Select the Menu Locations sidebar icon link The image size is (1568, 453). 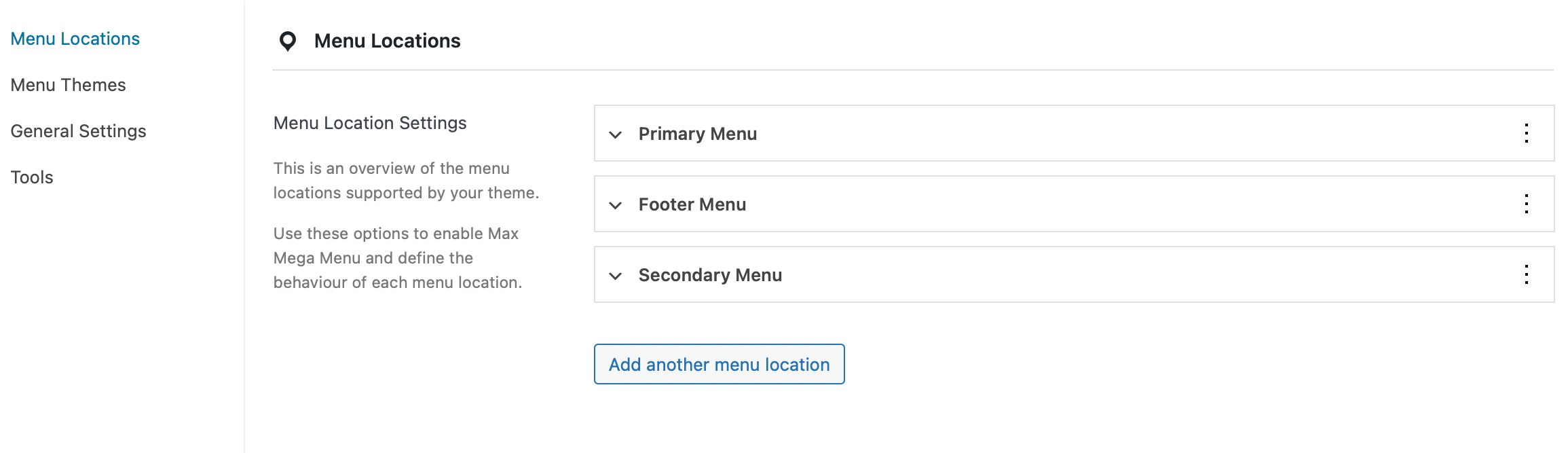click(75, 39)
